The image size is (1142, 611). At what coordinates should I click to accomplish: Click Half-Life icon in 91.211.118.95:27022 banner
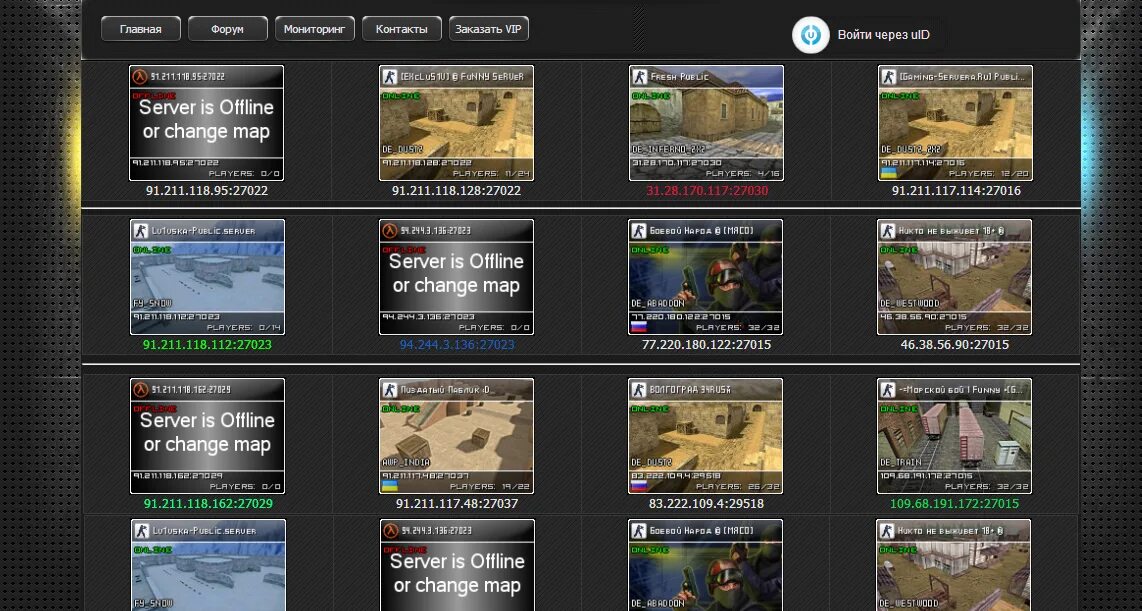click(x=140, y=76)
